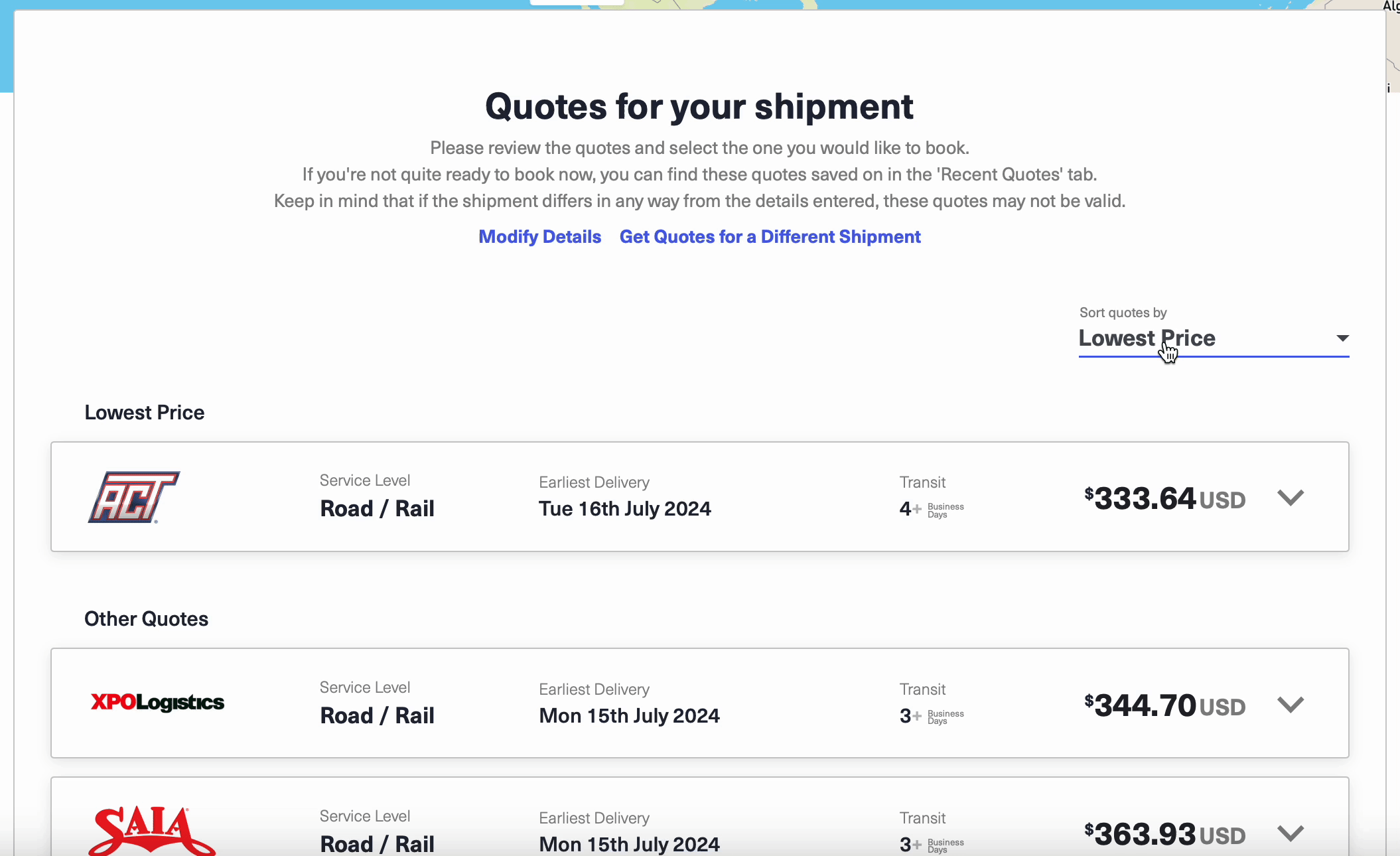Click the sort dropdown arrow icon
Screen dimensions: 1400x856
coord(1342,338)
